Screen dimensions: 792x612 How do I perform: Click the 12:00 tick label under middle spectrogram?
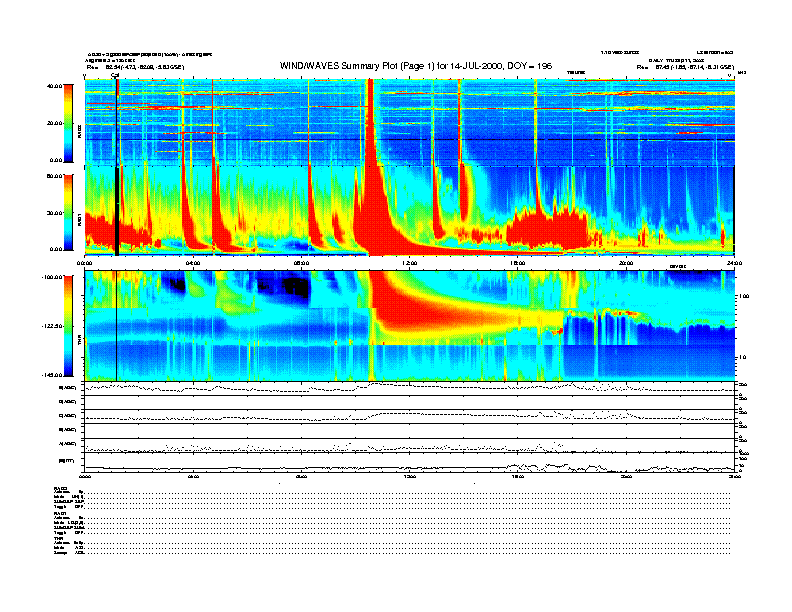pos(410,263)
